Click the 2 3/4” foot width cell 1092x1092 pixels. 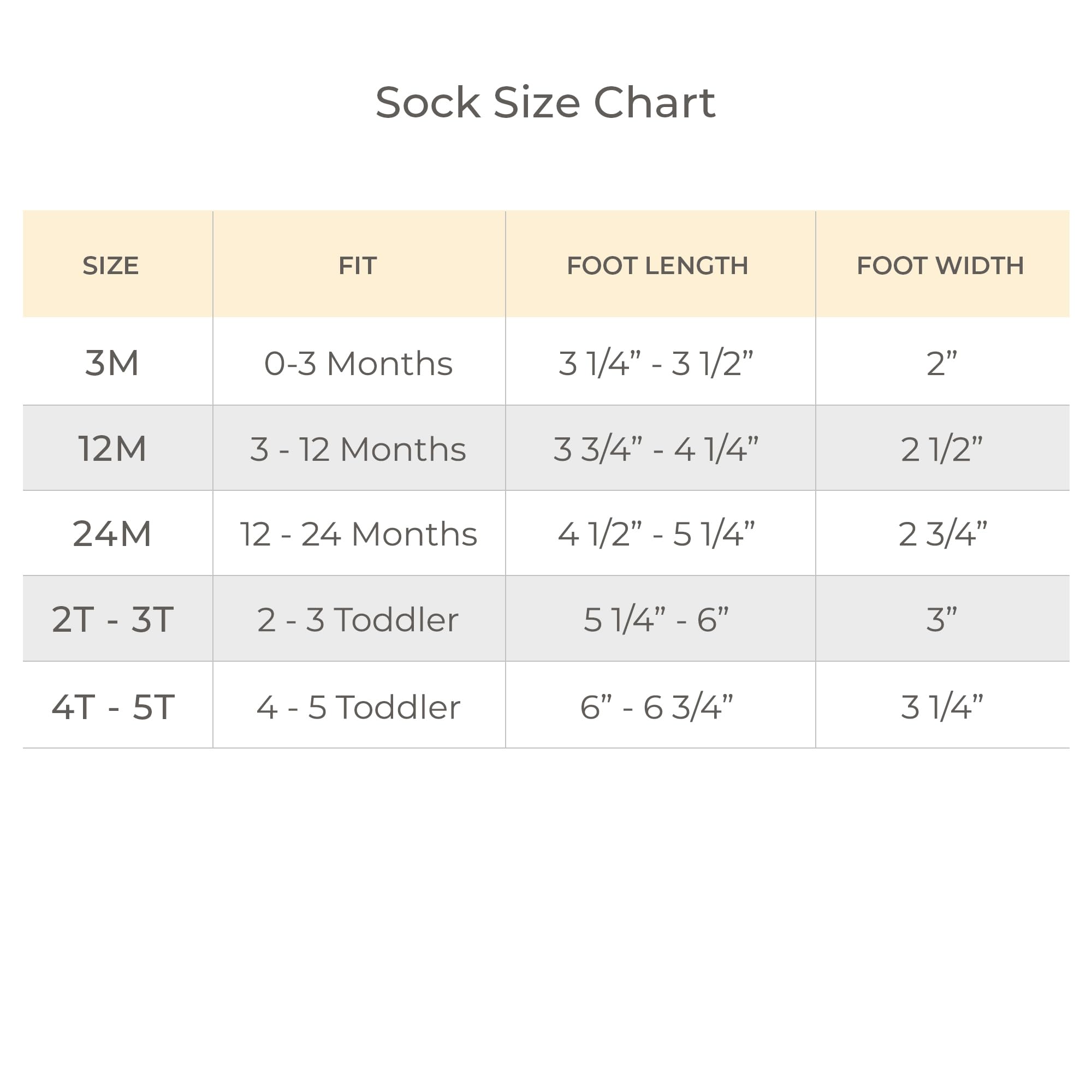(x=942, y=534)
